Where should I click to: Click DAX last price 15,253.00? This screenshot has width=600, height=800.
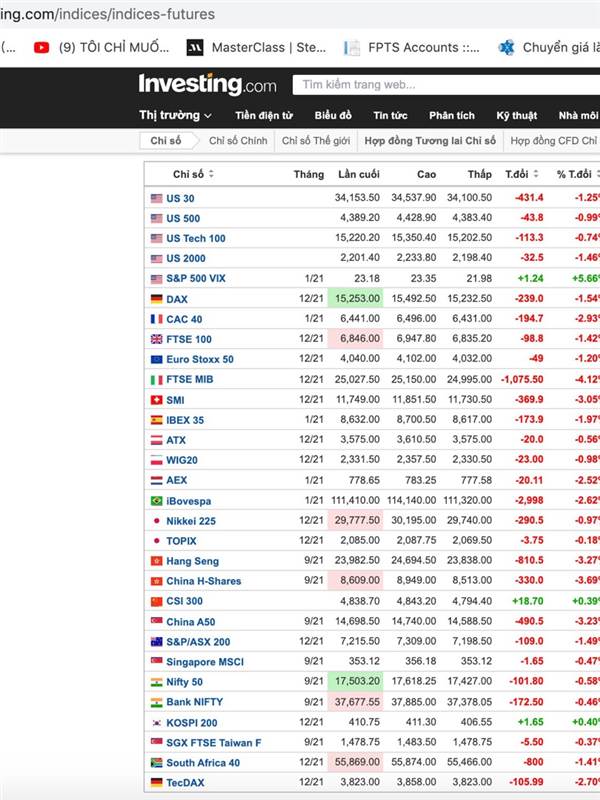click(357, 298)
